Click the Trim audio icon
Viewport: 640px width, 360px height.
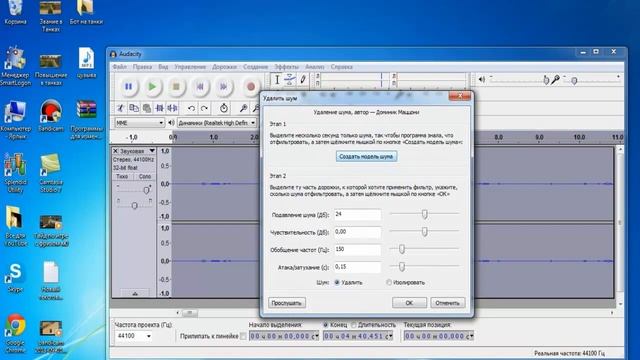[x=160, y=108]
